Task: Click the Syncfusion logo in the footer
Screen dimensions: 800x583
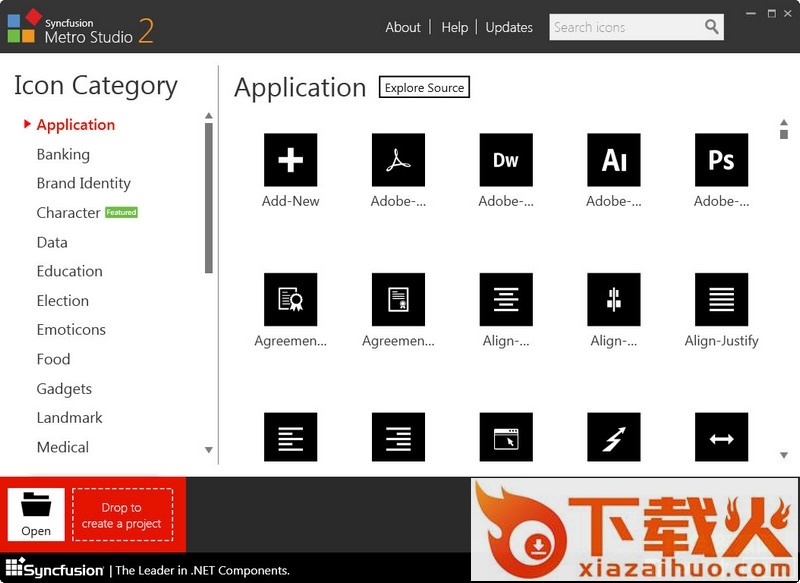Action: 55,569
